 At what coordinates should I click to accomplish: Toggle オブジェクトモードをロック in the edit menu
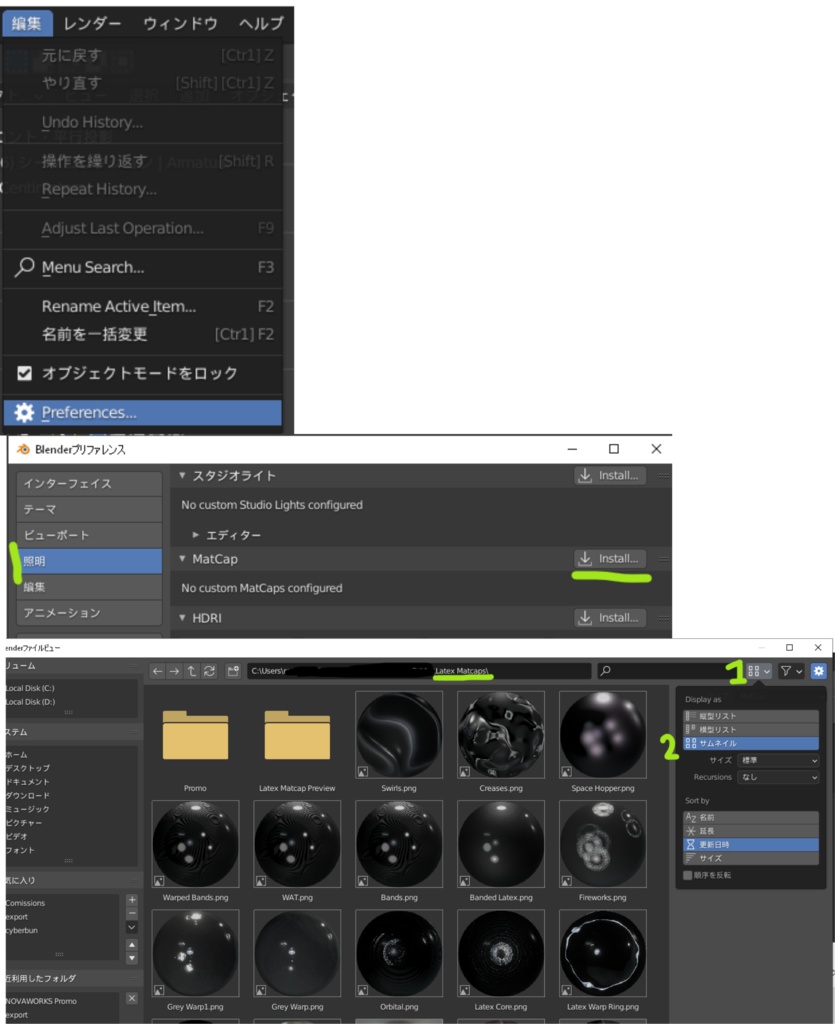click(x=142, y=371)
